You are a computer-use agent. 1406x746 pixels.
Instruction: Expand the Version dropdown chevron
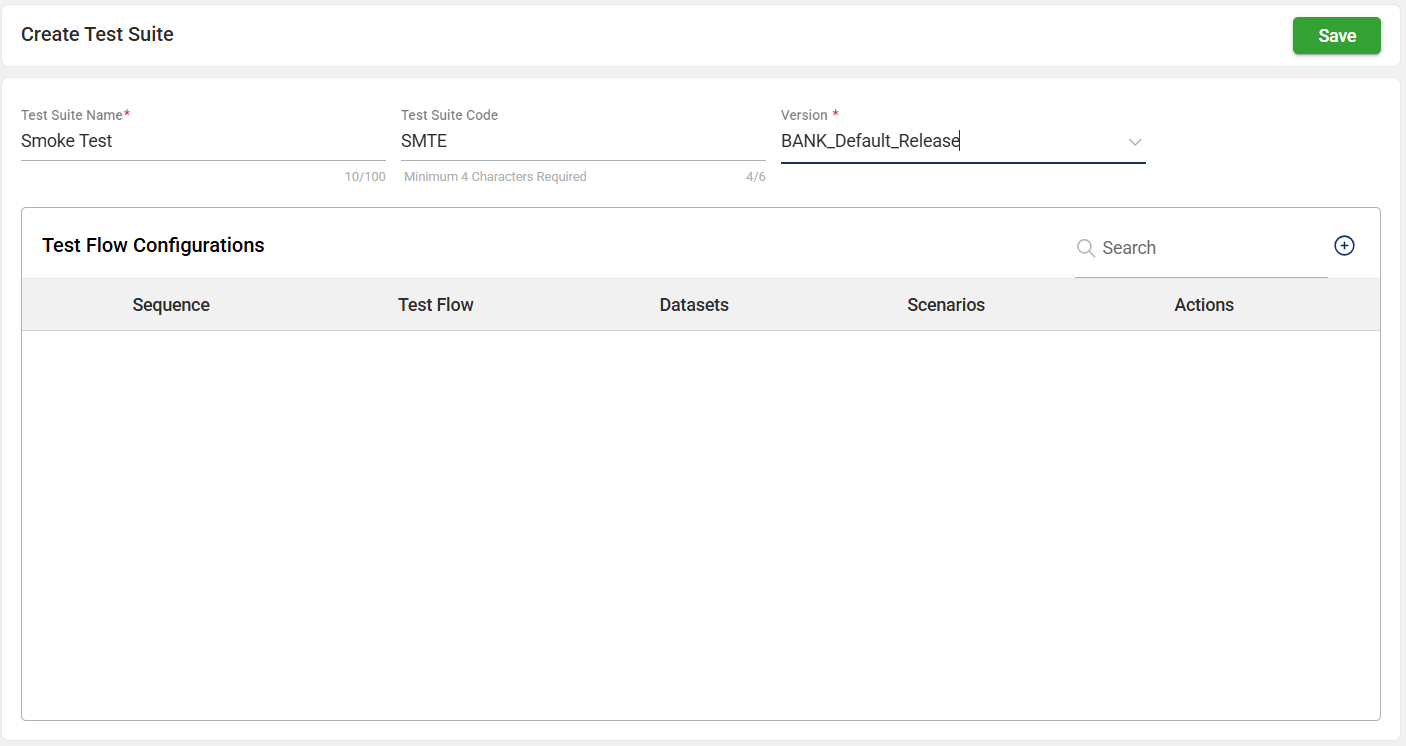(1135, 142)
